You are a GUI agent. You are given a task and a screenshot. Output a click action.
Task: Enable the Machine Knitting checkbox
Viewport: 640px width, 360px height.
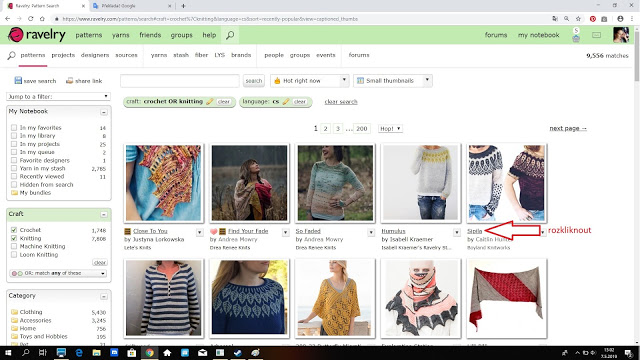point(14,246)
